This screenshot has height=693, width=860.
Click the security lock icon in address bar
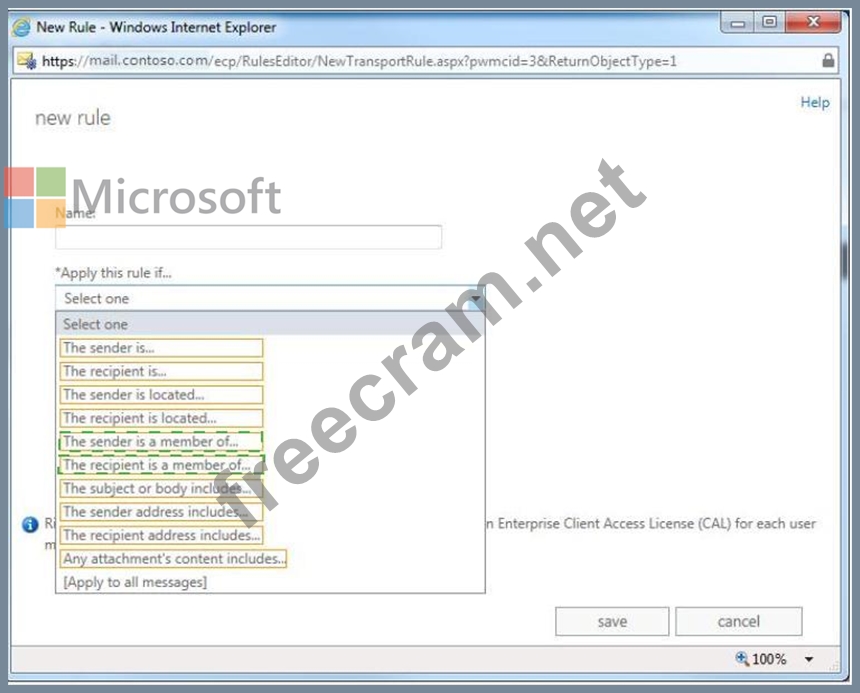click(x=828, y=60)
